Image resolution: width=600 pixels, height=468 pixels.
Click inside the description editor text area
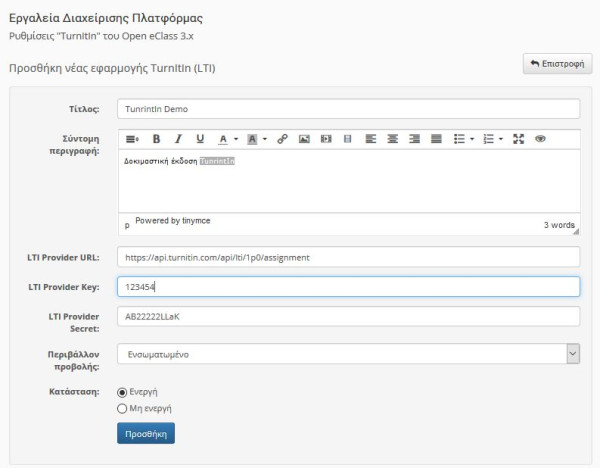pos(349,181)
